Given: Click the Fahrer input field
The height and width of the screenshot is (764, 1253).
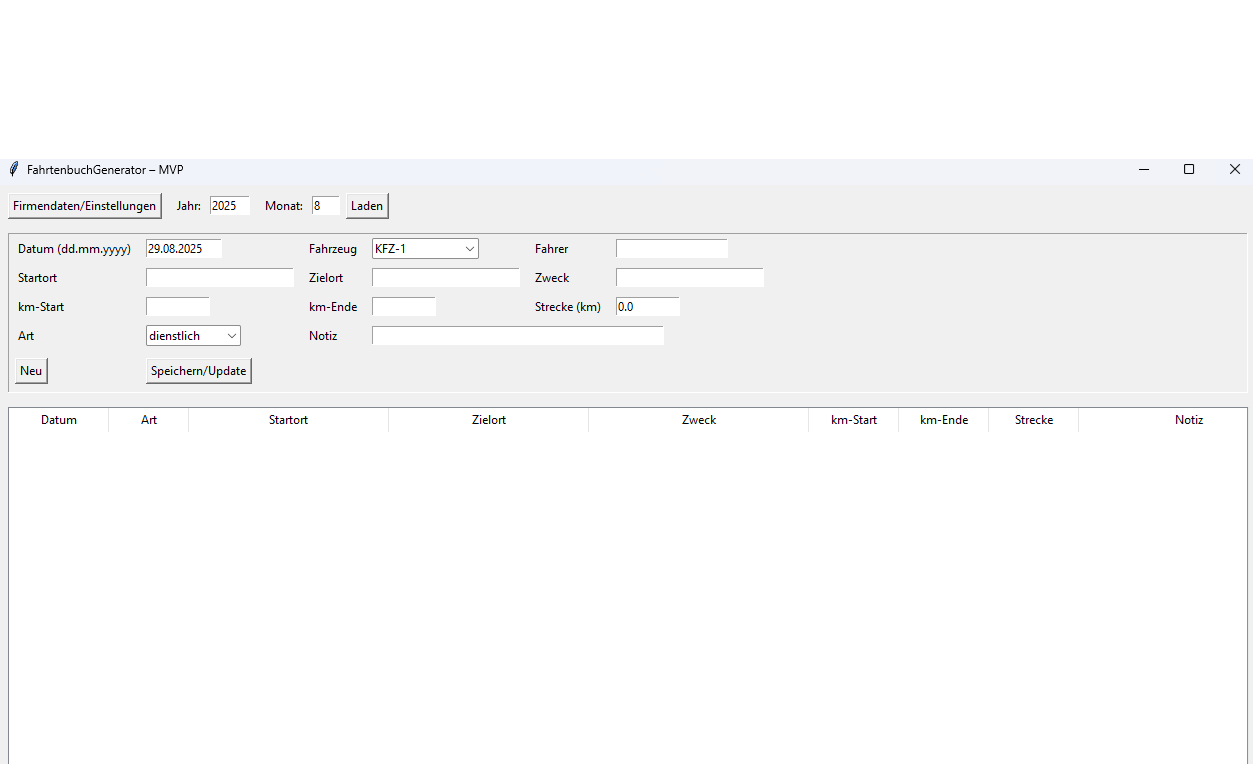Looking at the screenshot, I should (x=671, y=249).
